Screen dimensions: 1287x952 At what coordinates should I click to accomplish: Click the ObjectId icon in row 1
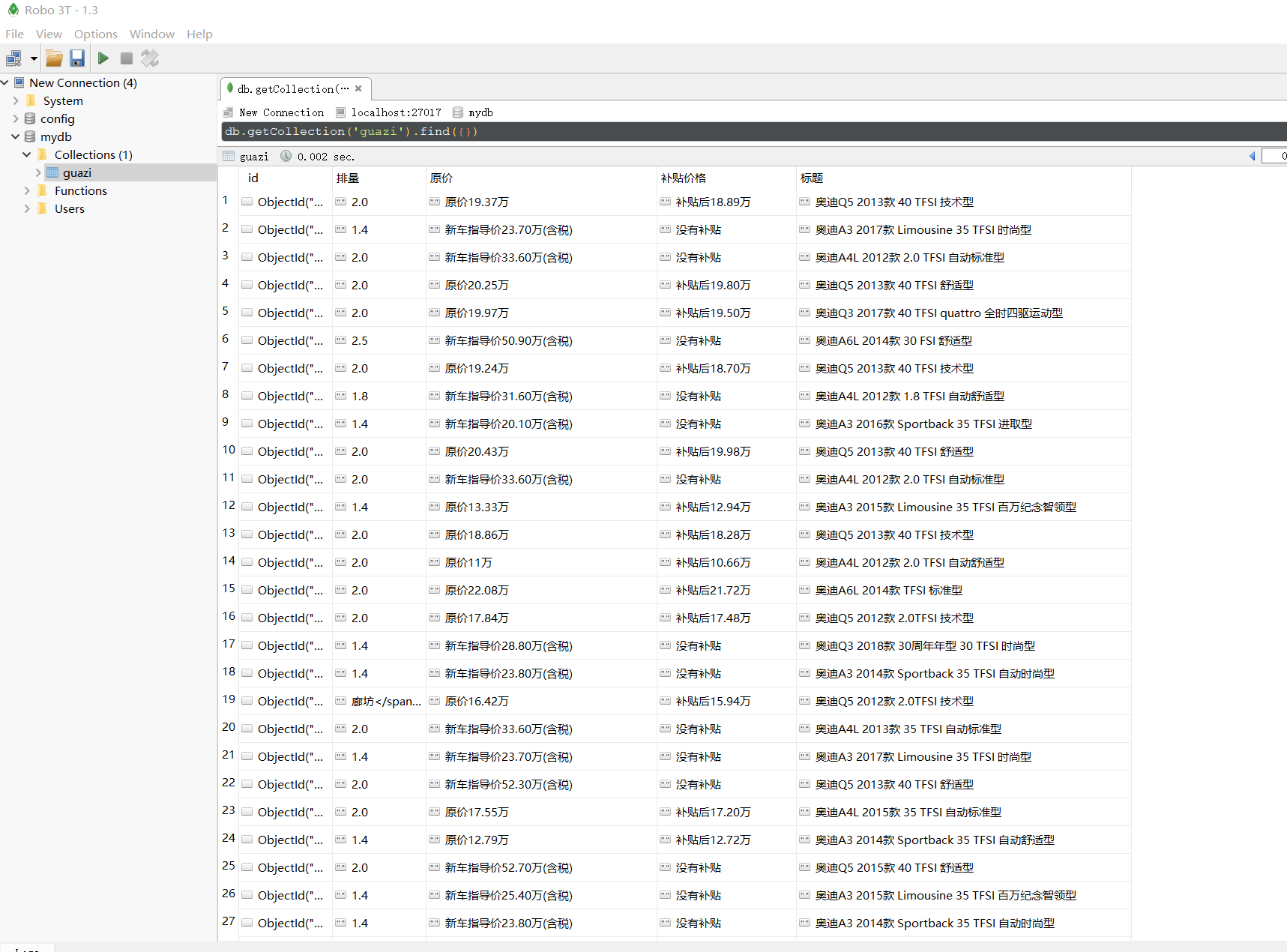(x=247, y=202)
